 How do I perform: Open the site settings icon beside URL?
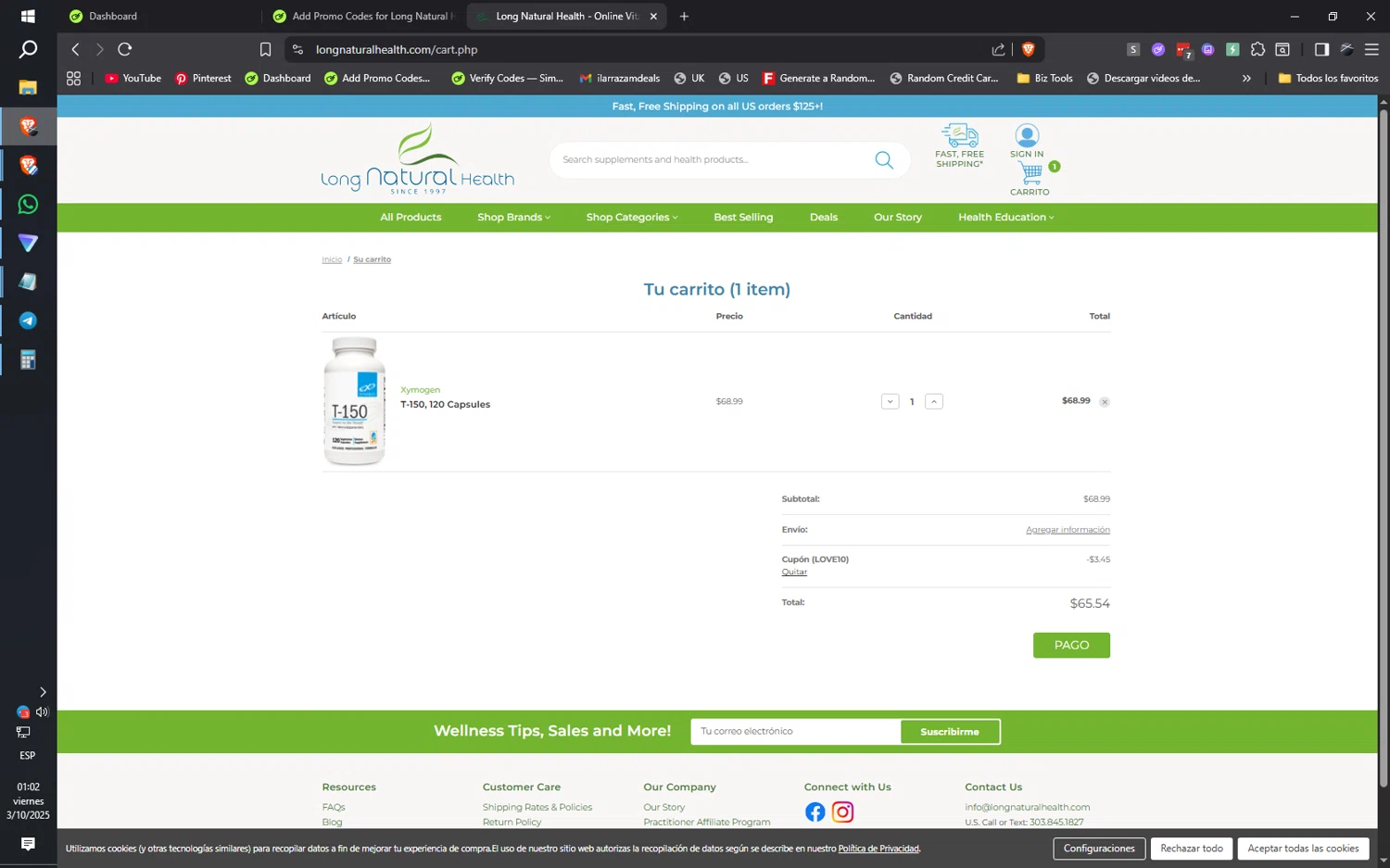tap(297, 49)
